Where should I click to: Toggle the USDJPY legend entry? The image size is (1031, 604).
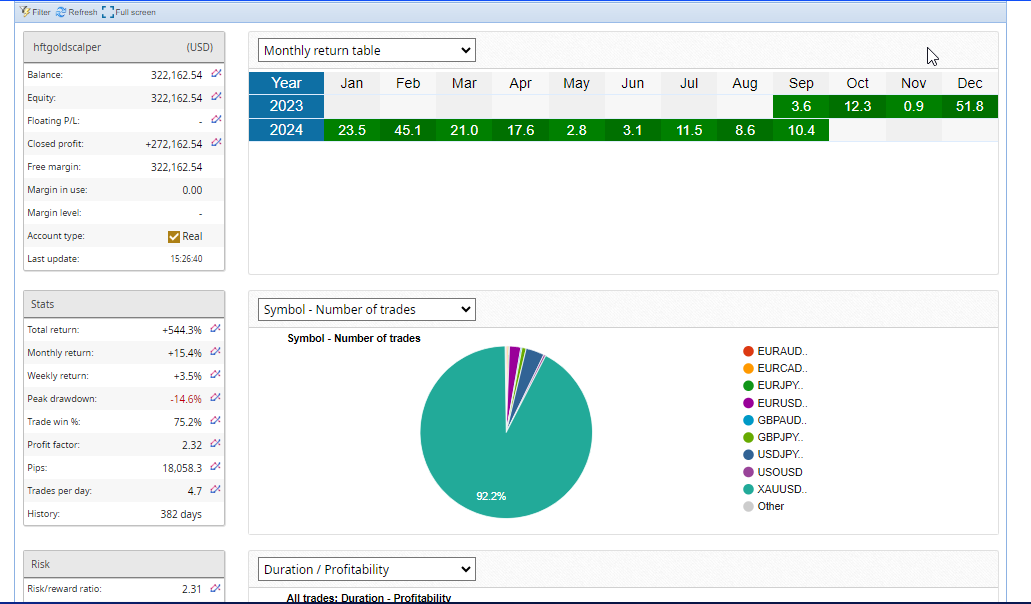pyautogui.click(x=779, y=455)
